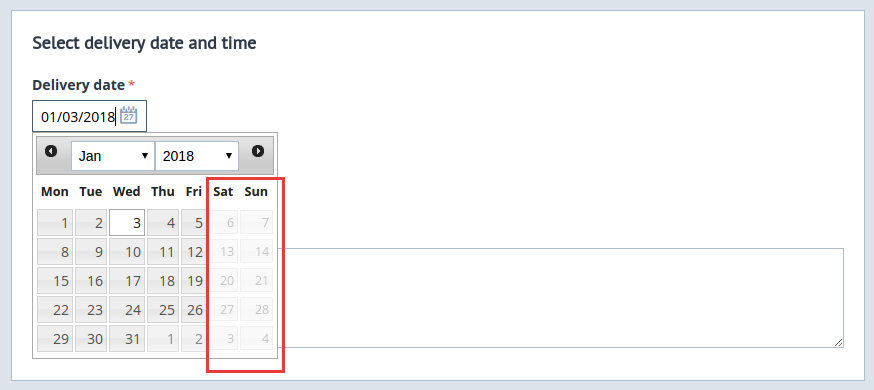Open the Jan month dropdown
This screenshot has height=390, width=874.
[x=113, y=155]
